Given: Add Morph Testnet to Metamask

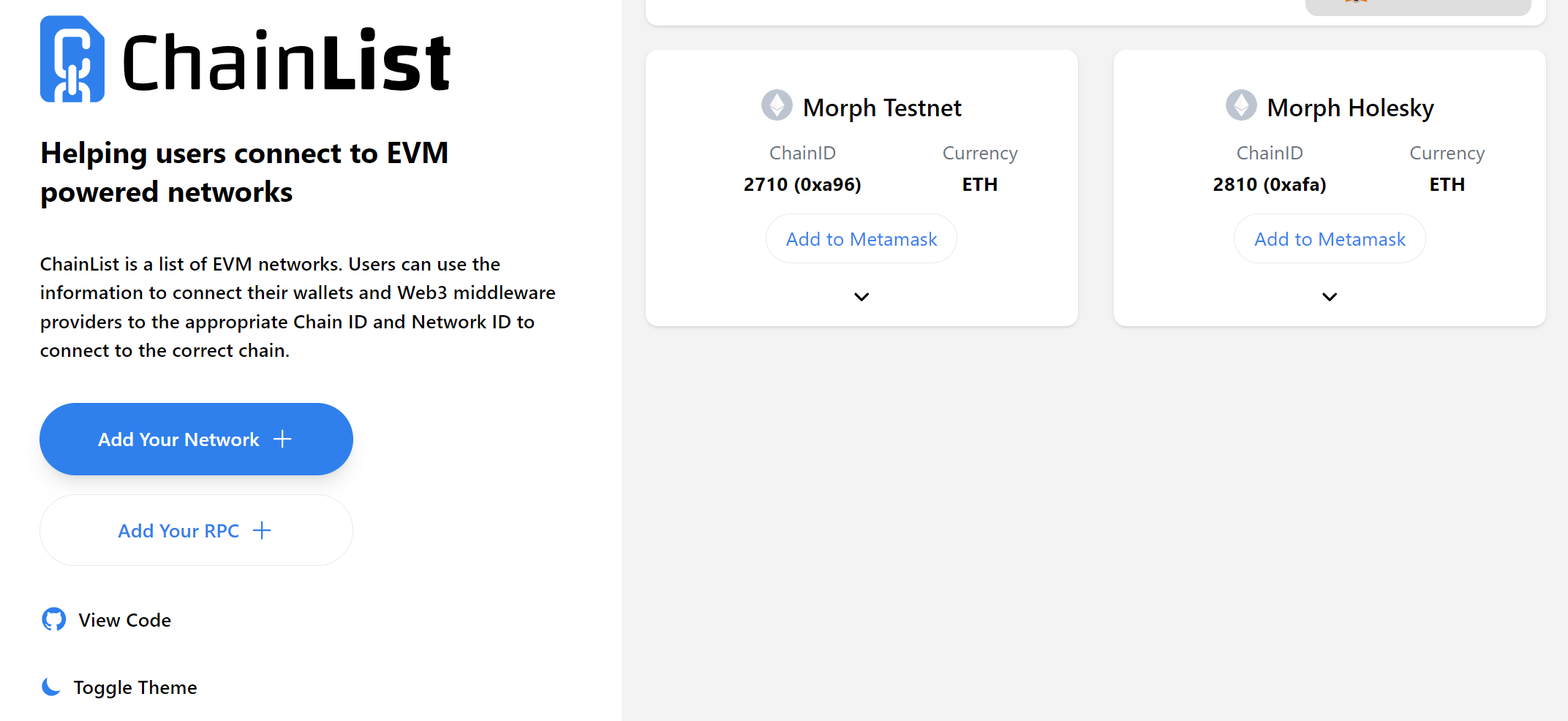Looking at the screenshot, I should pos(862,239).
